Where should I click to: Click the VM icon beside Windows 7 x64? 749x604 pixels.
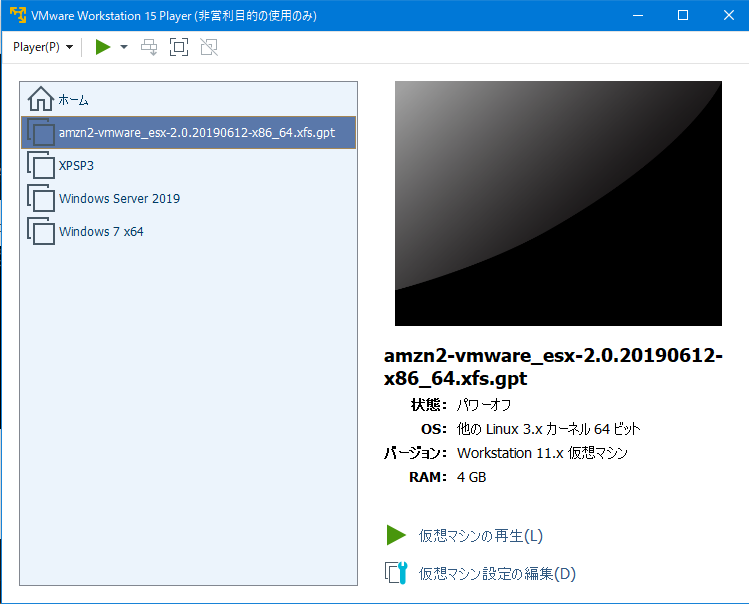[41, 231]
